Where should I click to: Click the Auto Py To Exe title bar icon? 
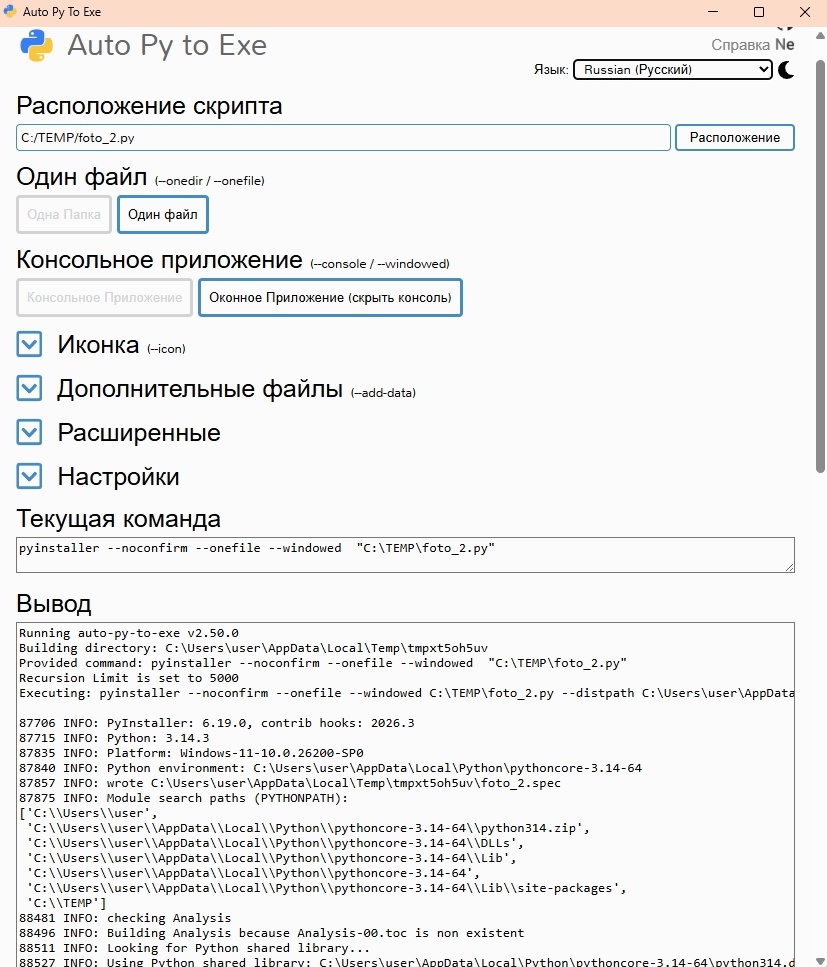12,12
